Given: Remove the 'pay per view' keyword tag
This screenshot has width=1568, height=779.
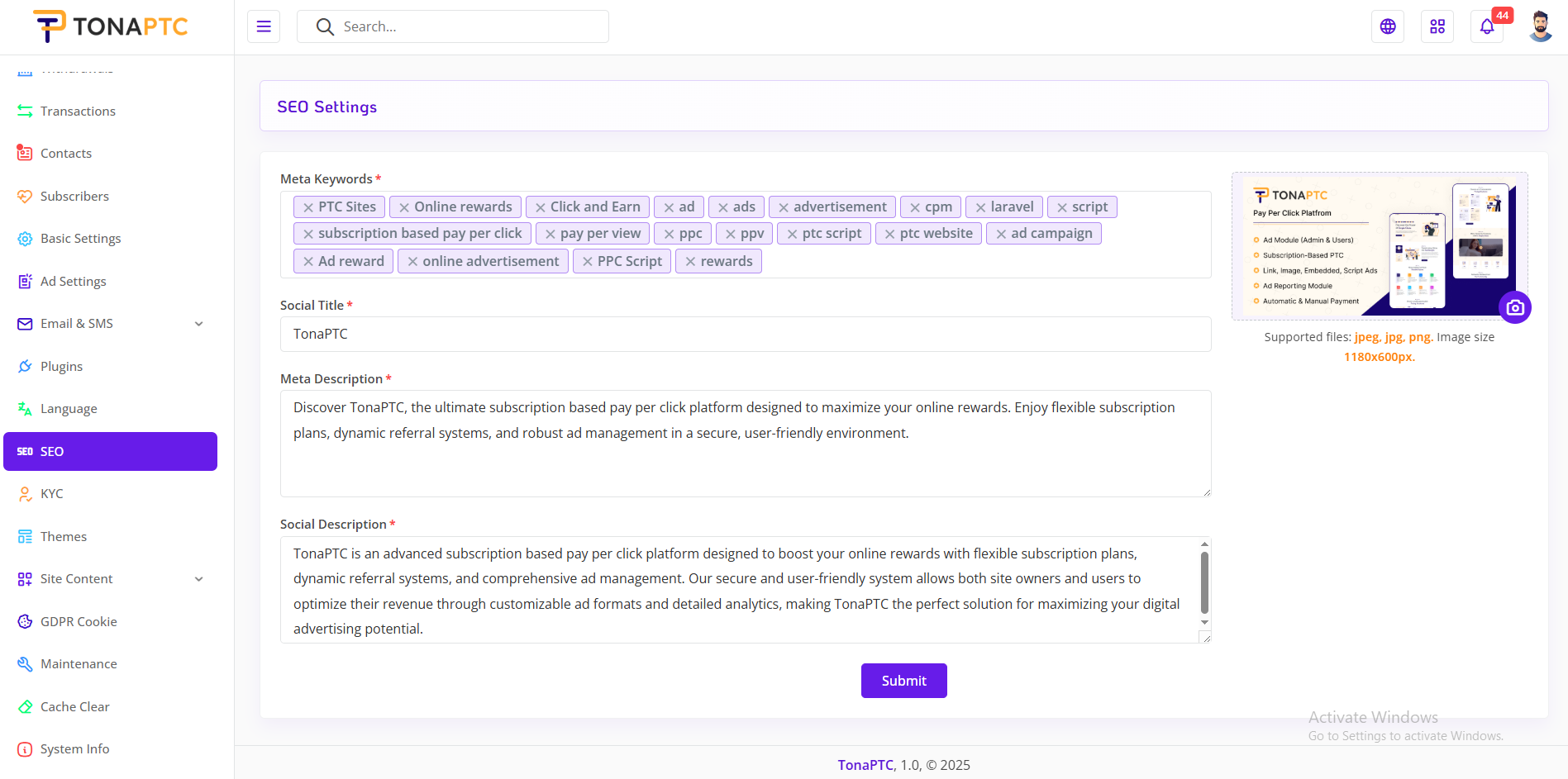Looking at the screenshot, I should (550, 234).
